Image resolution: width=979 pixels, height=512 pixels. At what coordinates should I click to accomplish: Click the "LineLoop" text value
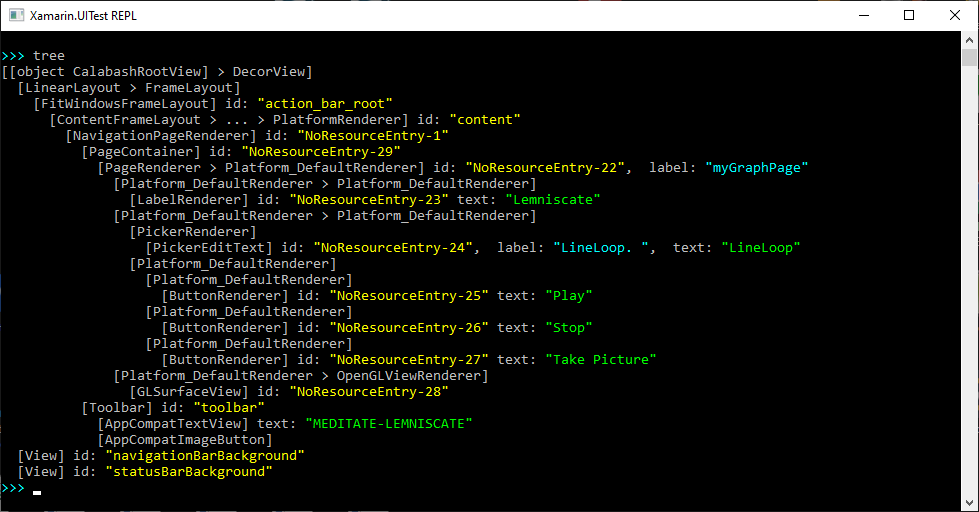pyautogui.click(x=760, y=248)
